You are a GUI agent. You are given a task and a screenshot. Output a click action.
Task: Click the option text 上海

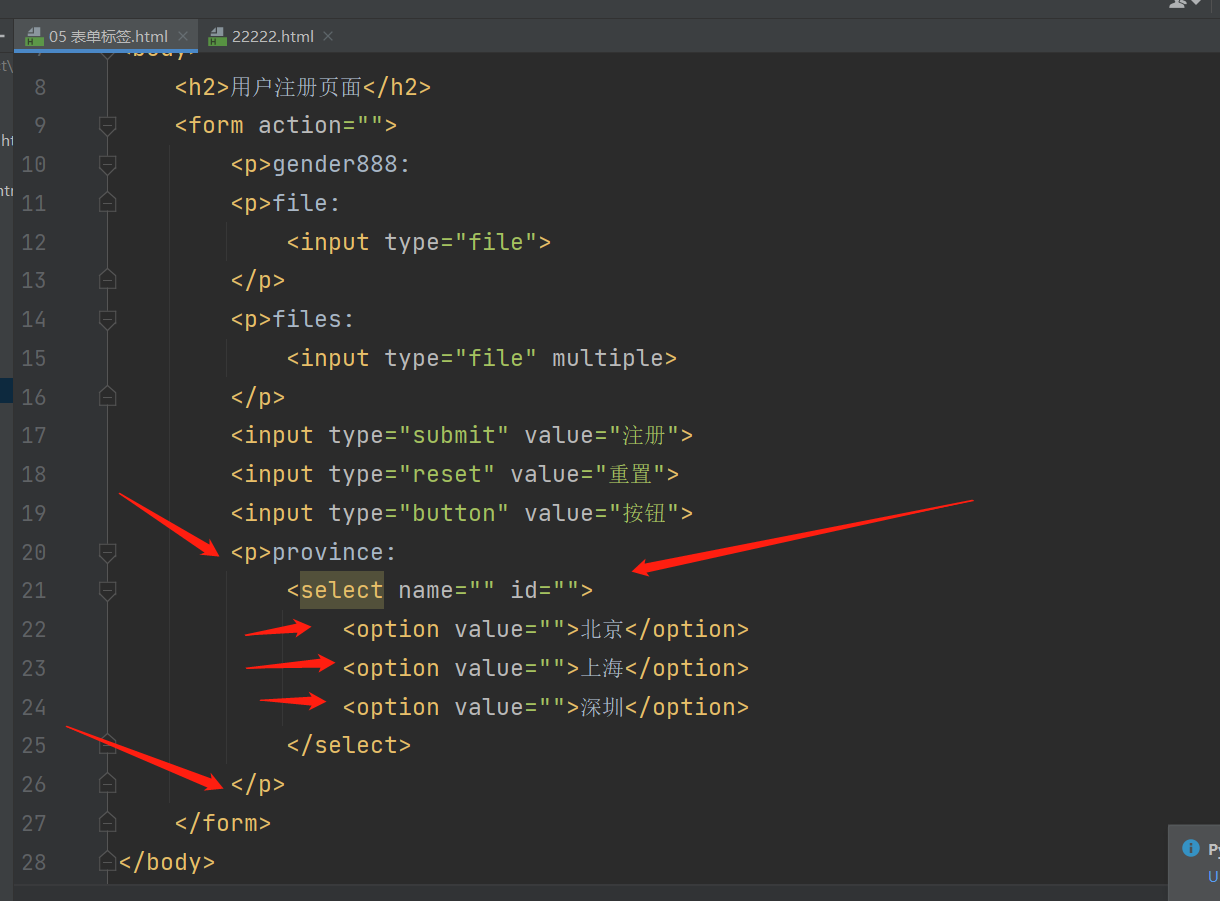[603, 668]
